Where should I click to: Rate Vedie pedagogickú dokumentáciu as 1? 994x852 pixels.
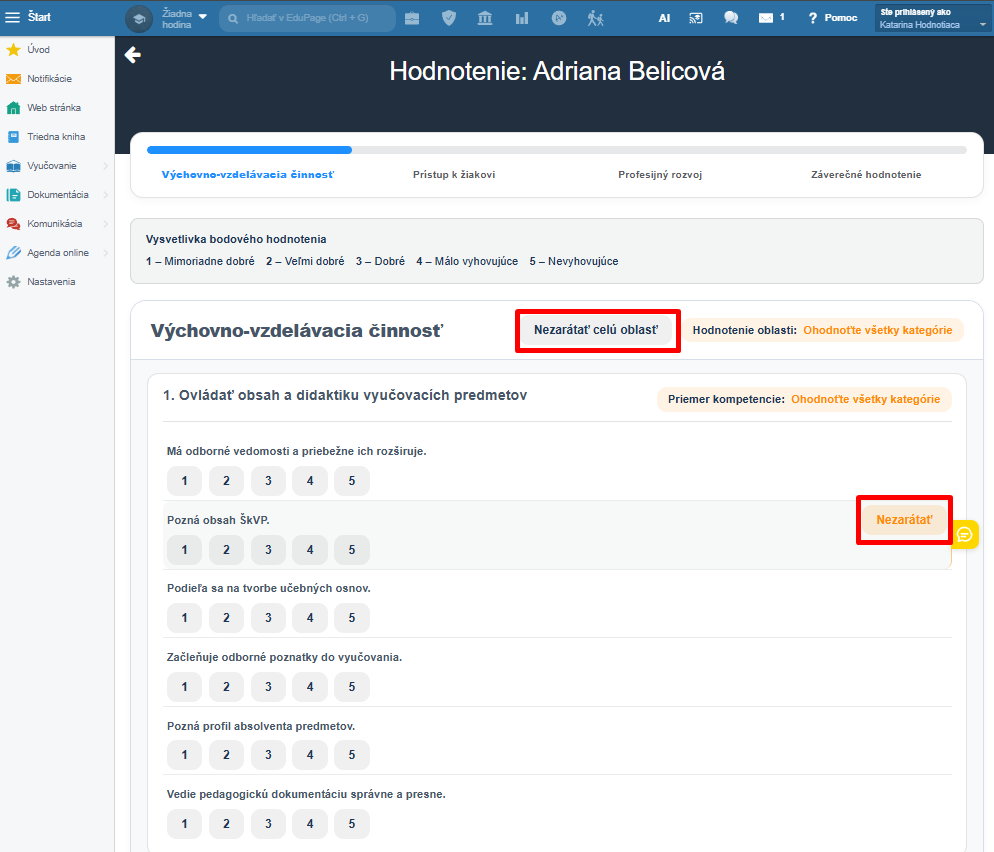coord(184,824)
